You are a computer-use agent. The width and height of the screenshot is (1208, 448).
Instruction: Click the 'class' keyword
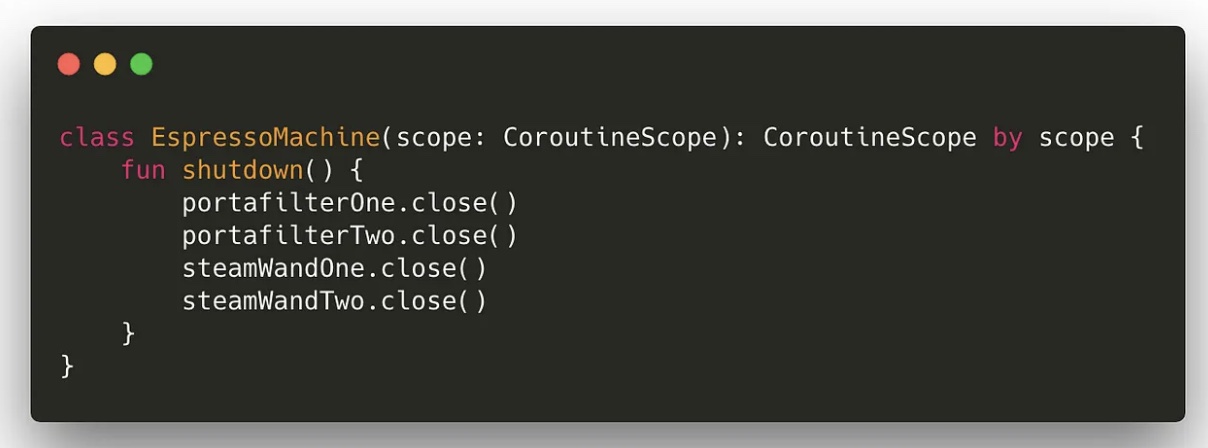coord(97,137)
